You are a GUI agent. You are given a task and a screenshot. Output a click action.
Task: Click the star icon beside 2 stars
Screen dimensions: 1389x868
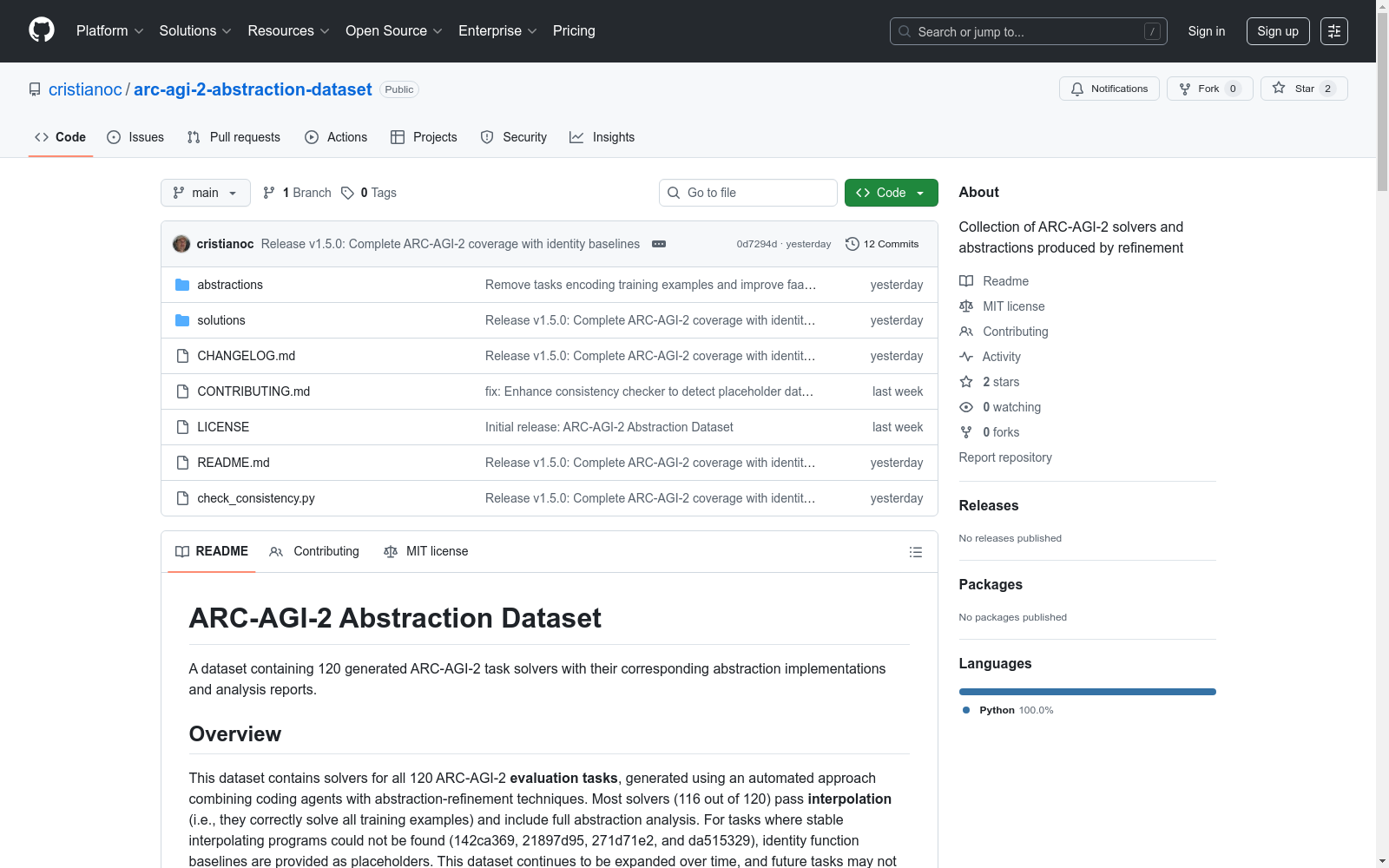click(966, 382)
